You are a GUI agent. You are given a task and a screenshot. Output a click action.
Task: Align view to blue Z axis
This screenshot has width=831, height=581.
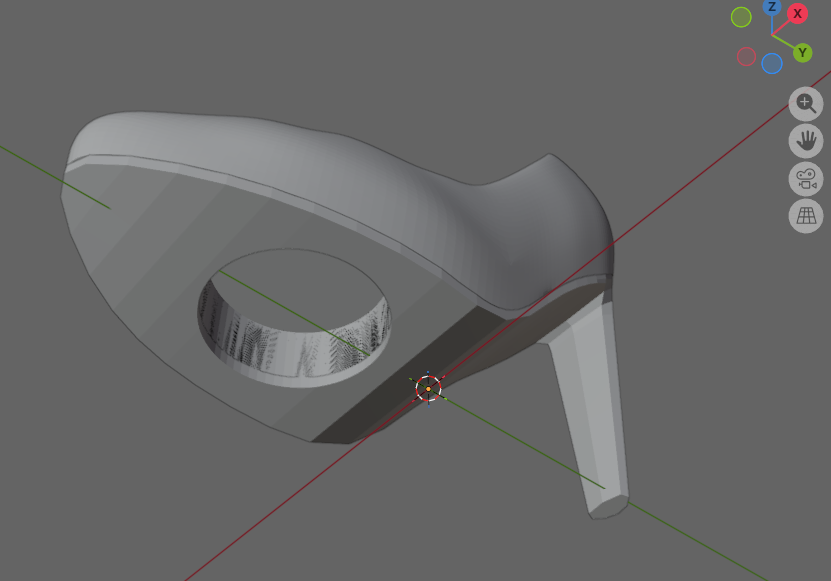[772, 7]
